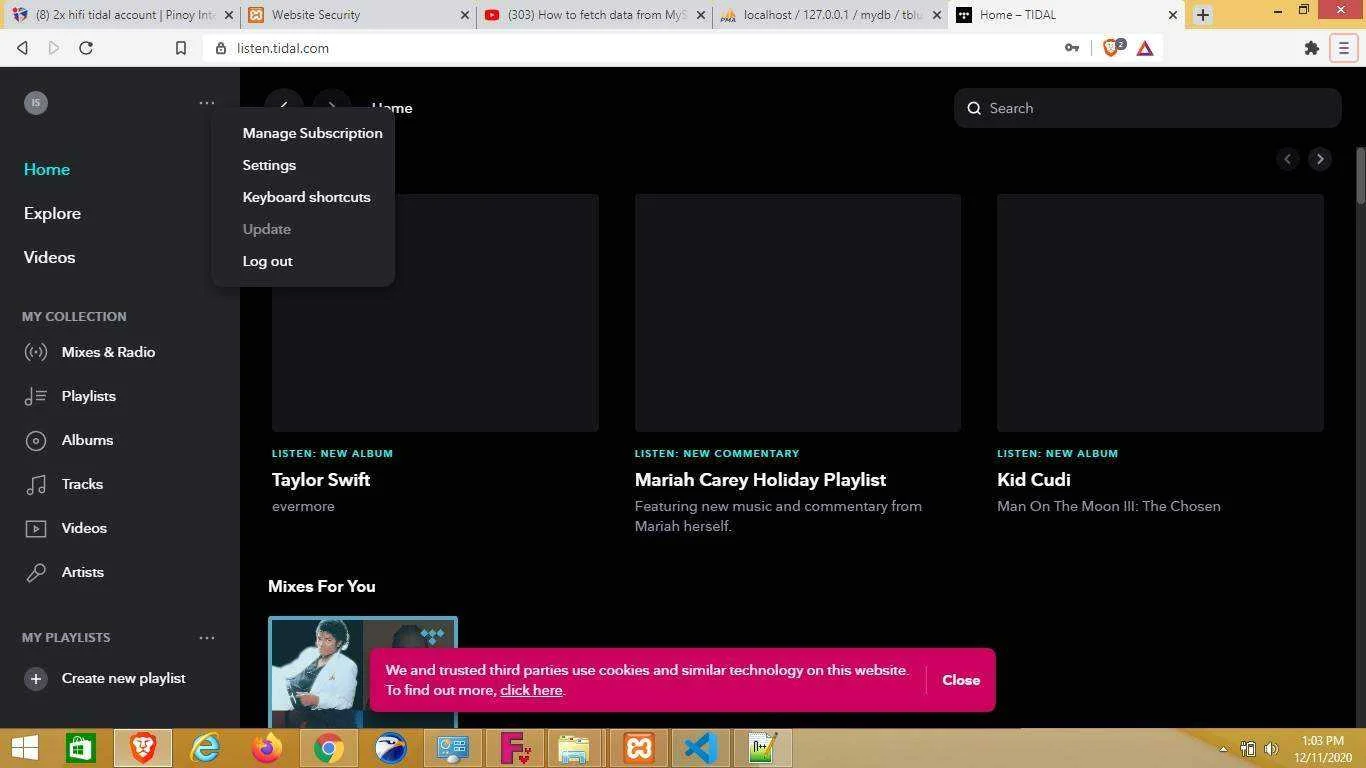Click the search magnifier icon

[x=974, y=108]
